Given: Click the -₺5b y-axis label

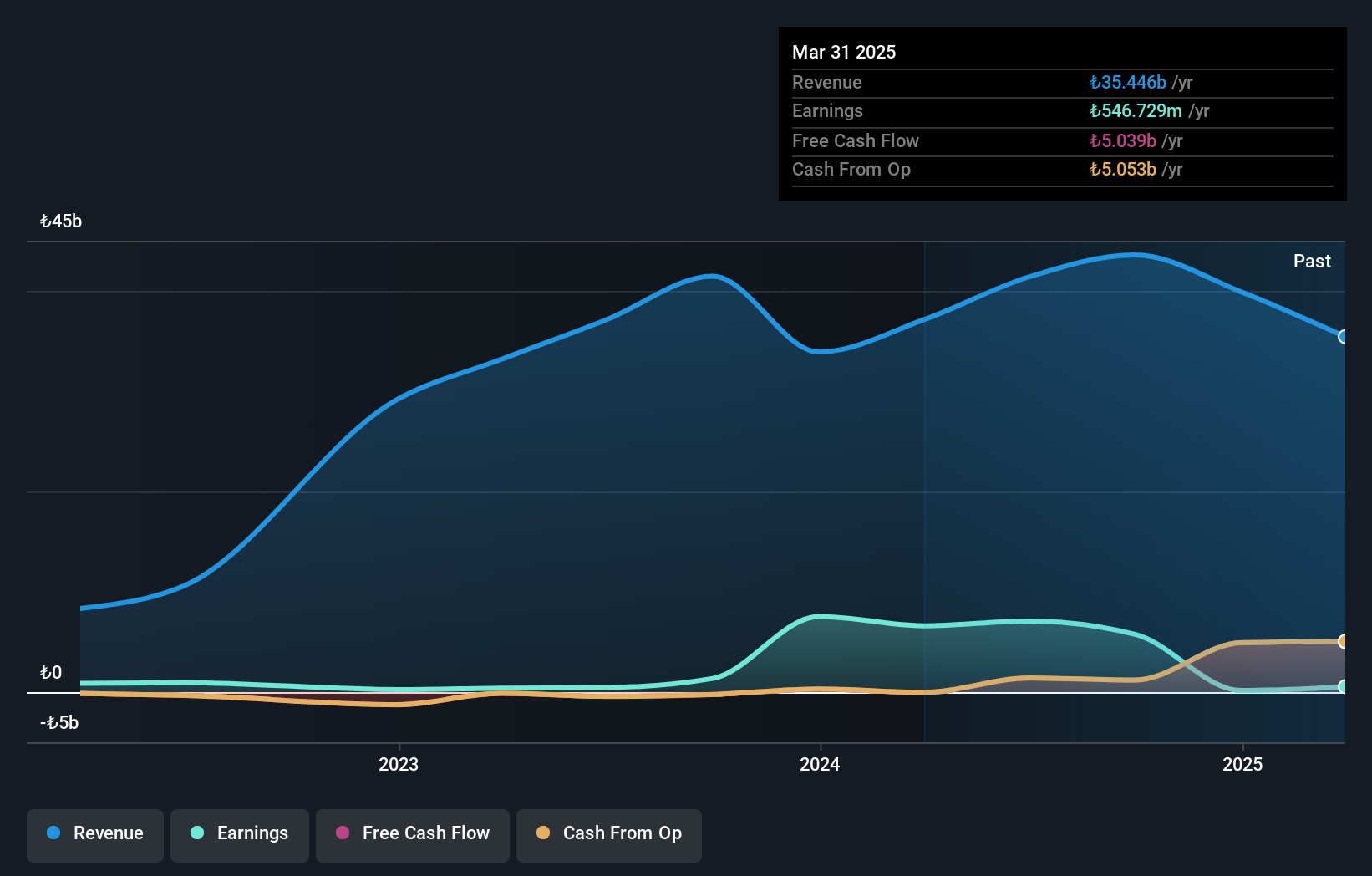Looking at the screenshot, I should (x=59, y=723).
